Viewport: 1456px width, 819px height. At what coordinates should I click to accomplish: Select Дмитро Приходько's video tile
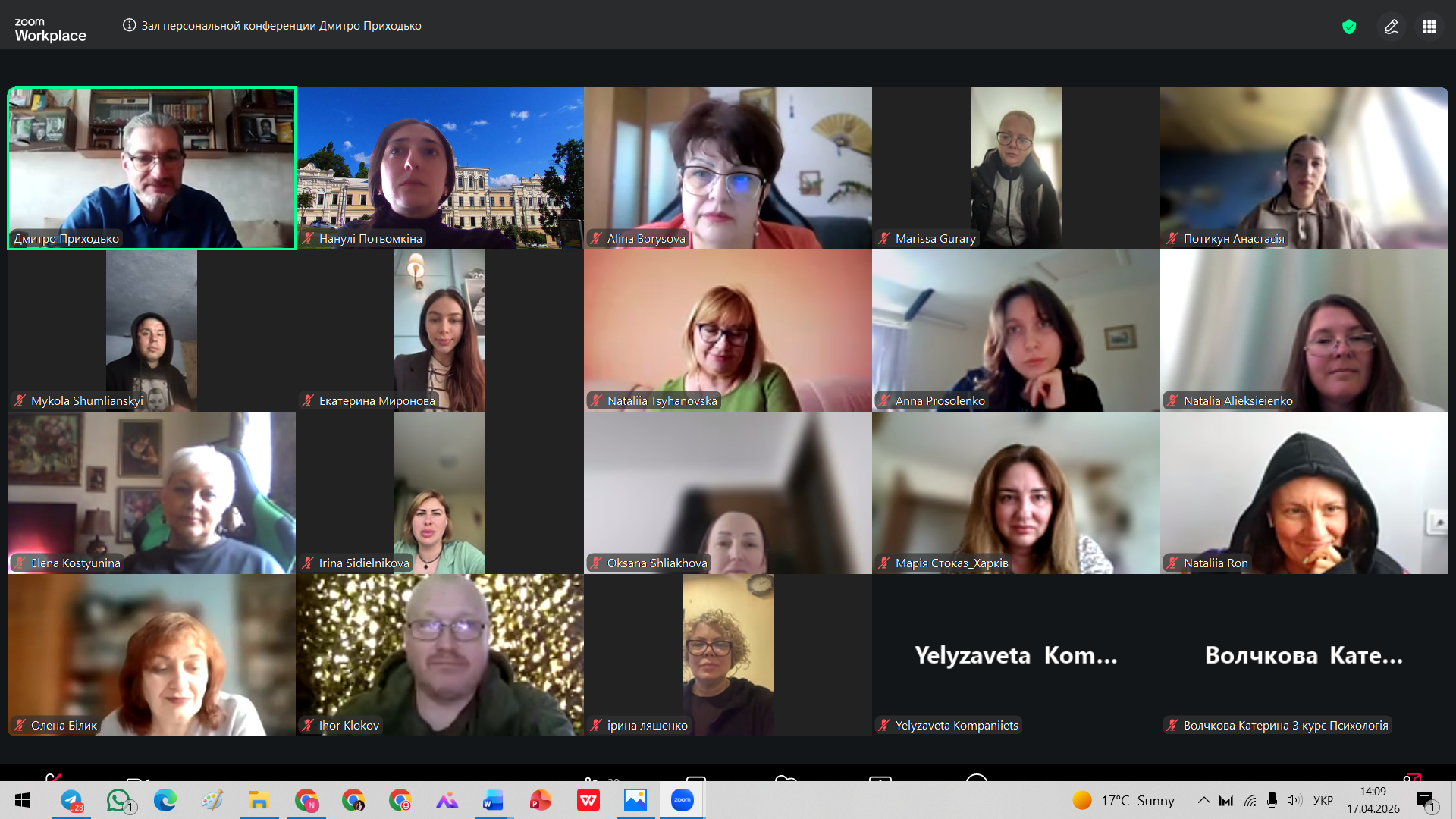[152, 168]
